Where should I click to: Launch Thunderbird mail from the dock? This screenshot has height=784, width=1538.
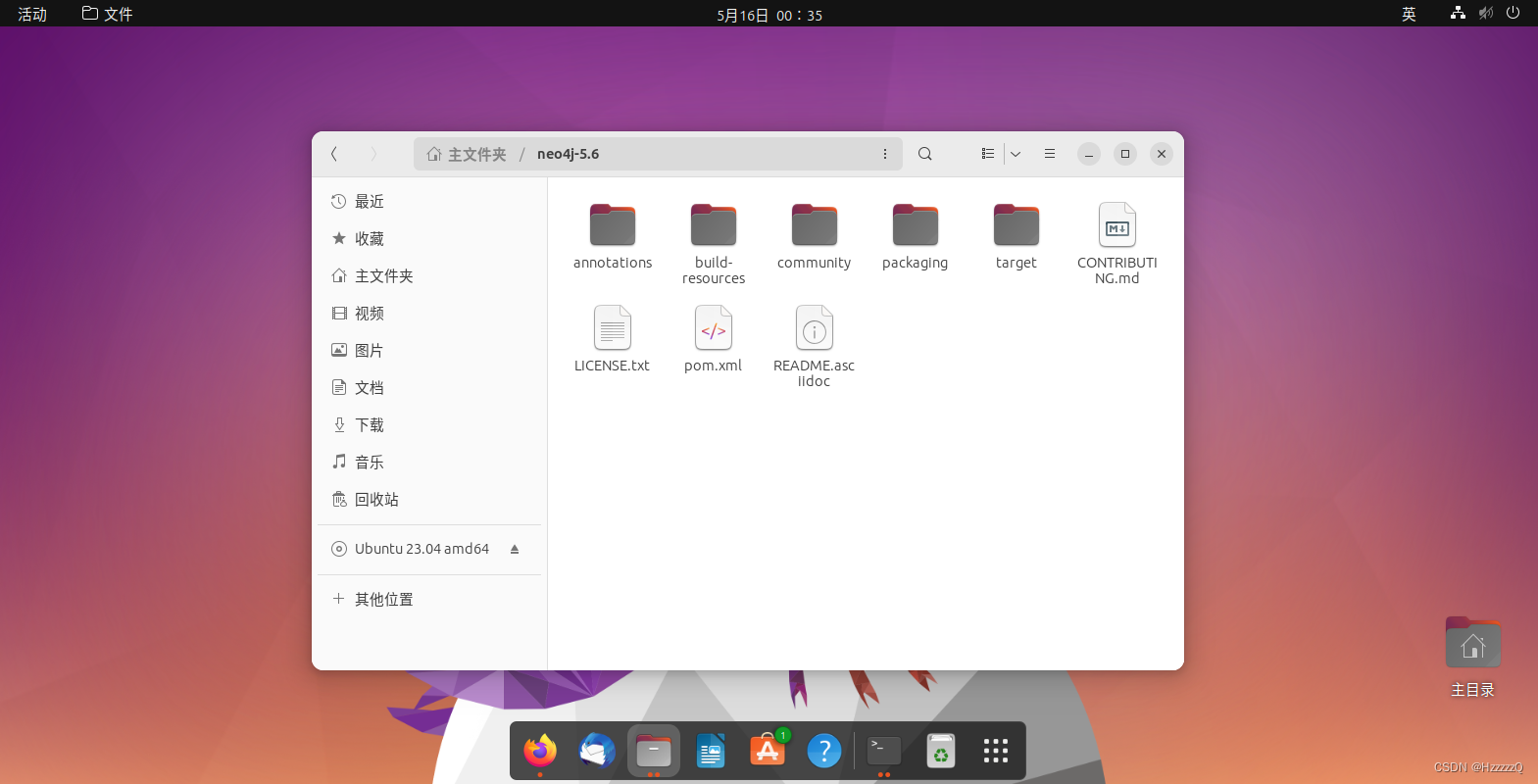597,751
